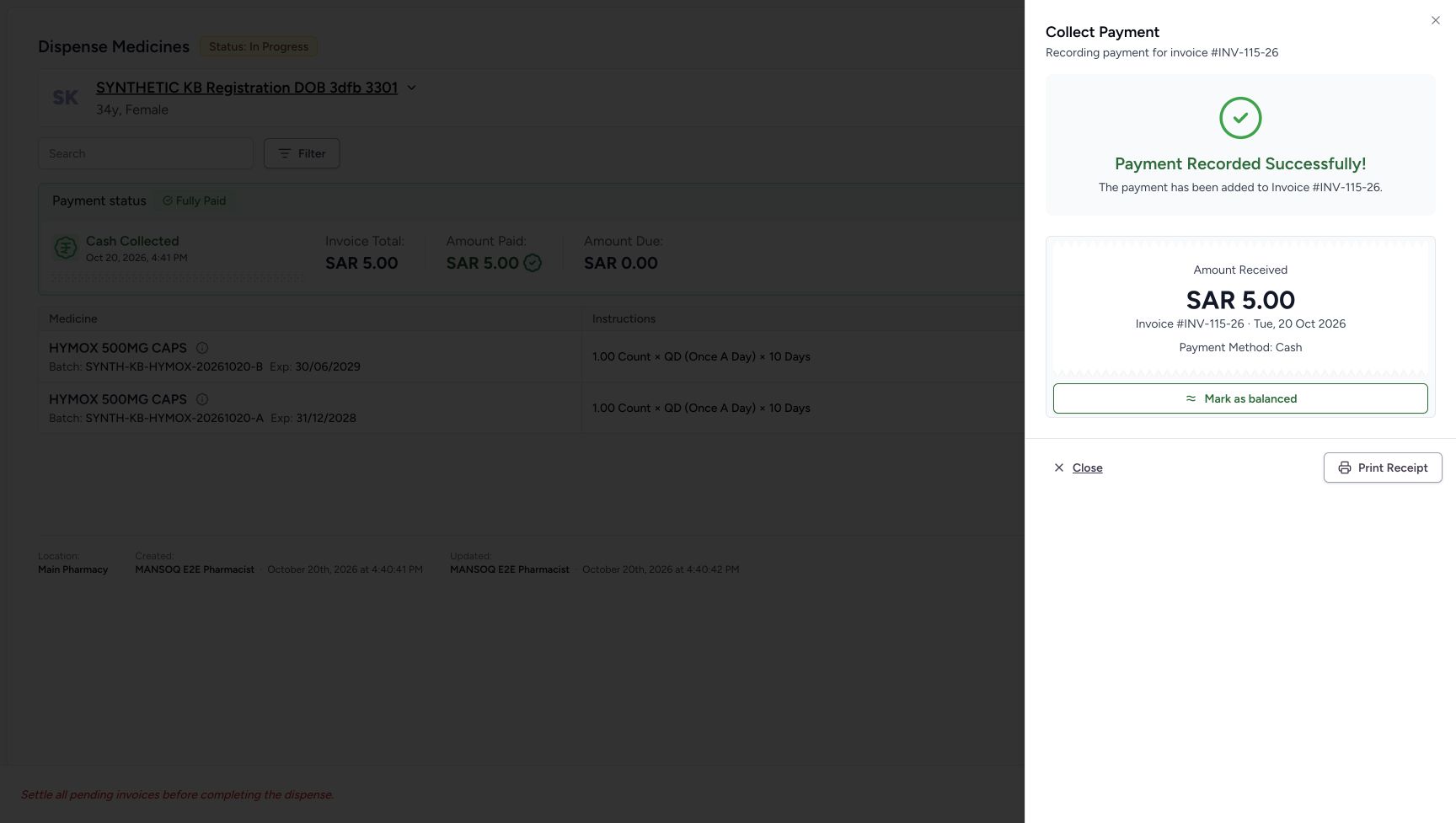This screenshot has width=1456, height=823.
Task: Expand the patient name dropdown chevron
Action: tap(411, 88)
